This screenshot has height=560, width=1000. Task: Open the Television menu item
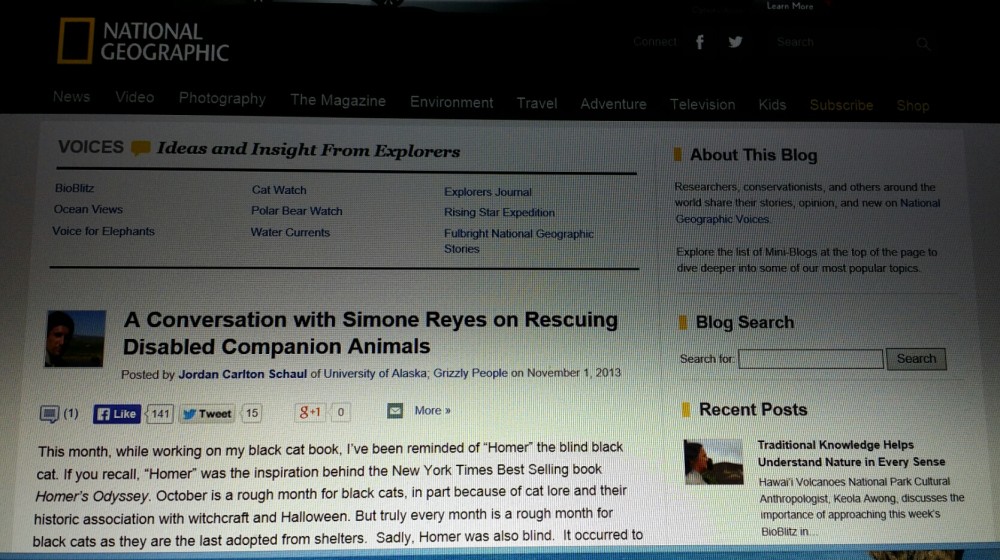click(x=702, y=105)
